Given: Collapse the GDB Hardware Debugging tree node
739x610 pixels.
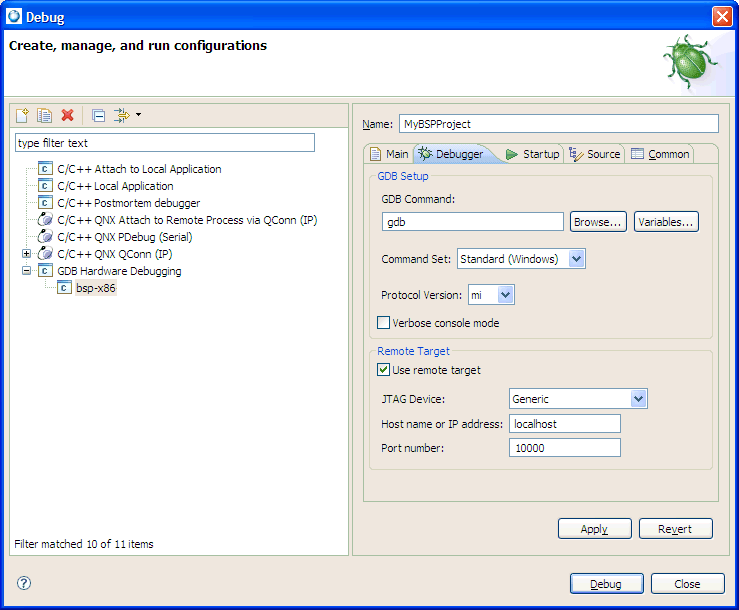Looking at the screenshot, I should pos(27,271).
